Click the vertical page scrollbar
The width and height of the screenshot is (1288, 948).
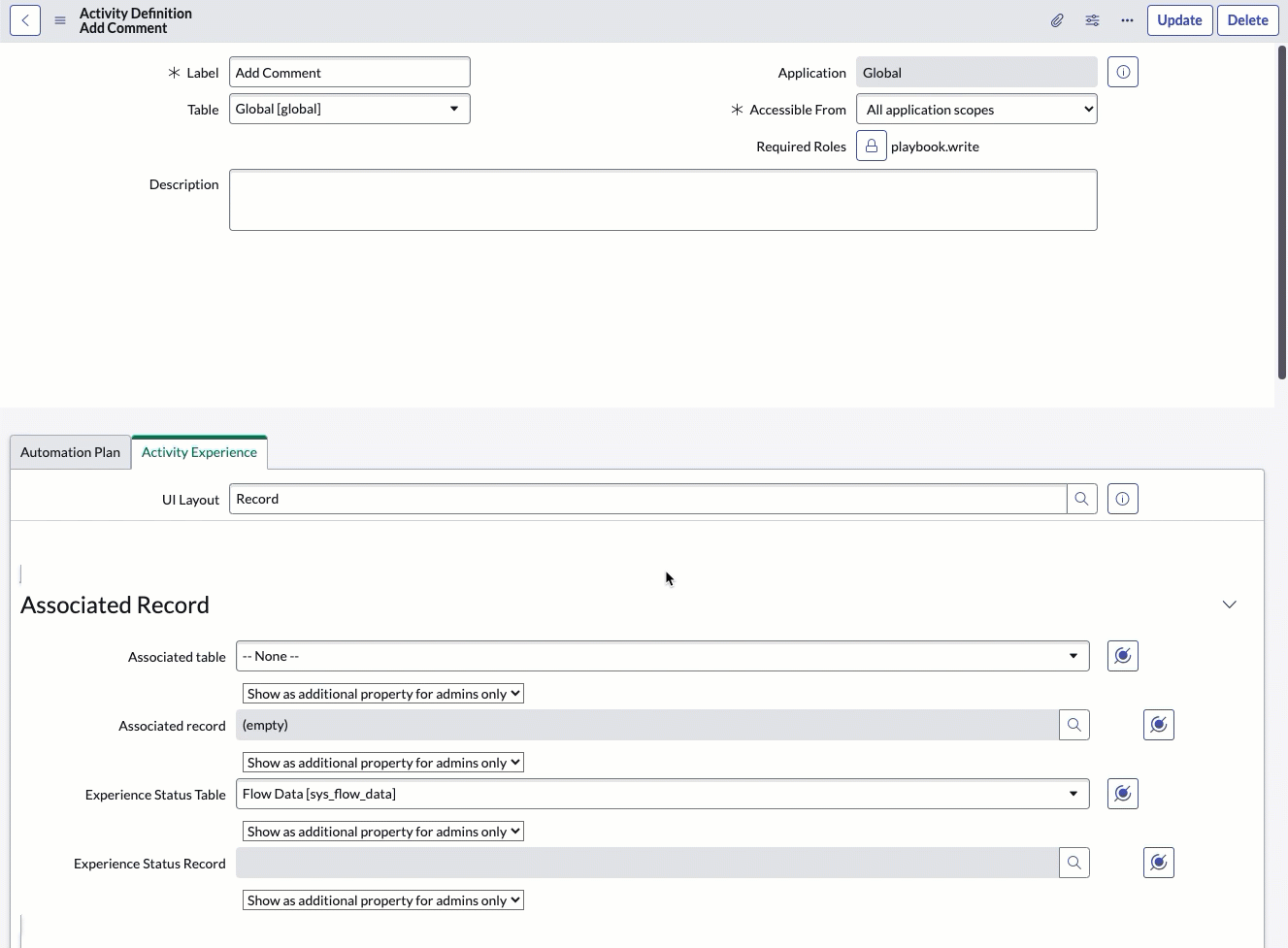(1282, 212)
